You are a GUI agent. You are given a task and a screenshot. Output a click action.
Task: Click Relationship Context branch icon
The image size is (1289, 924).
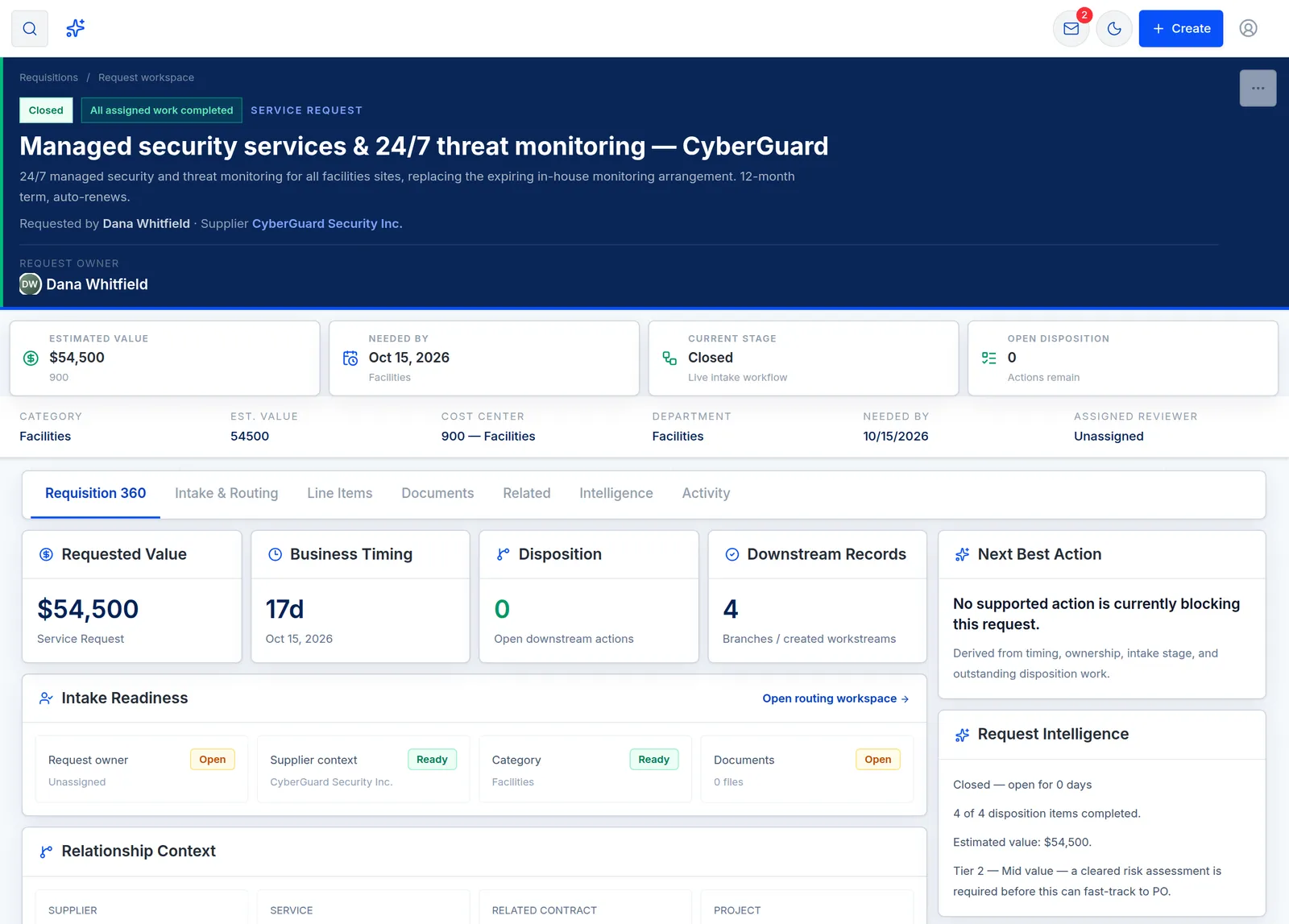(46, 851)
